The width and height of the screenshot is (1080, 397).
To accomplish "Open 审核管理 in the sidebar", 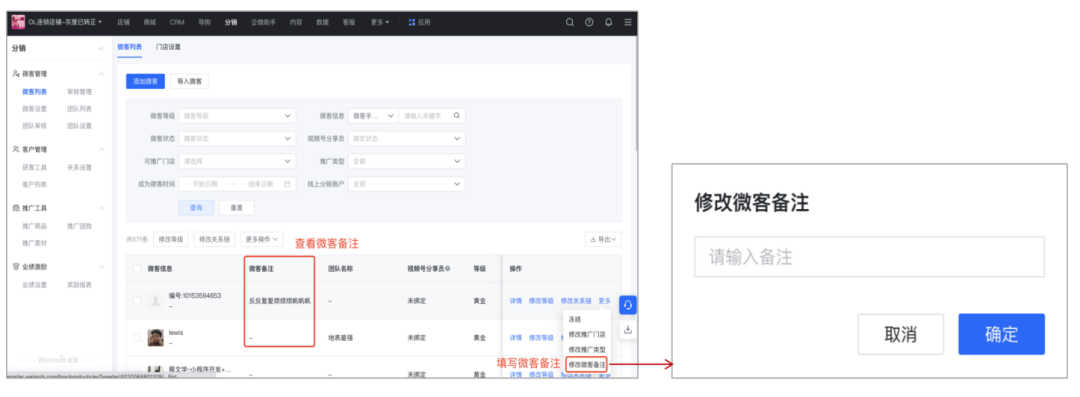I will [x=79, y=92].
